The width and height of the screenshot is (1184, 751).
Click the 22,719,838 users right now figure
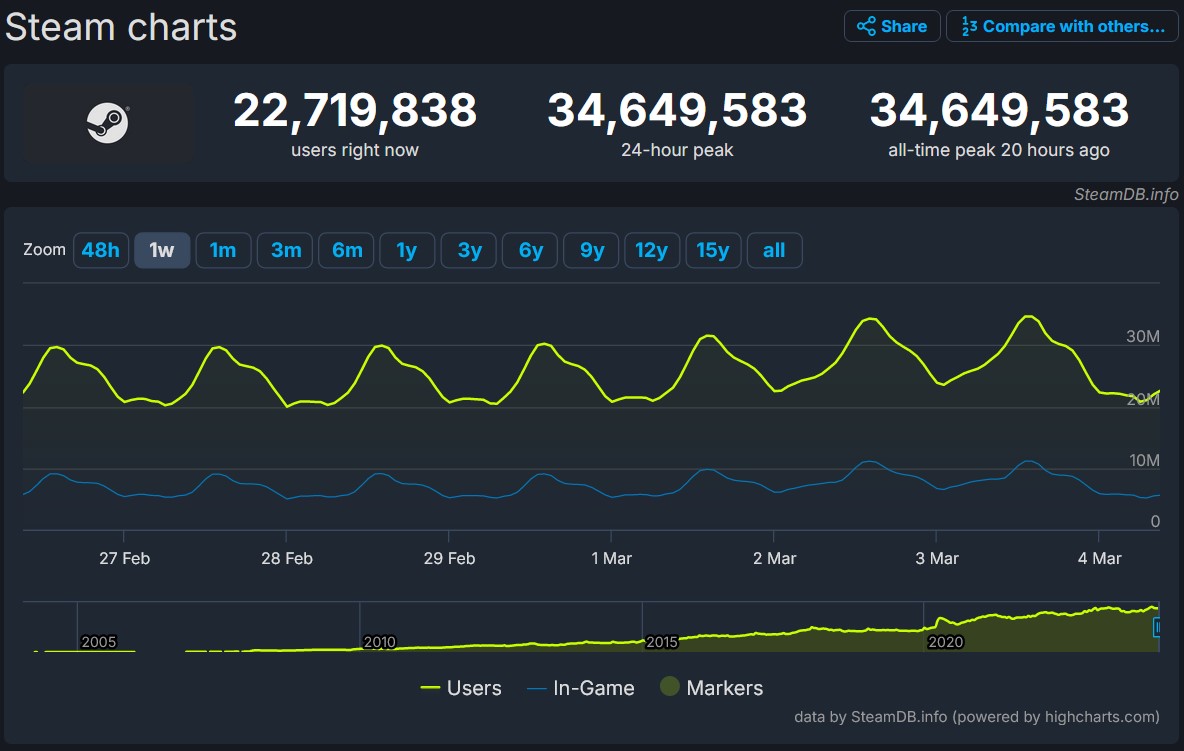[355, 110]
